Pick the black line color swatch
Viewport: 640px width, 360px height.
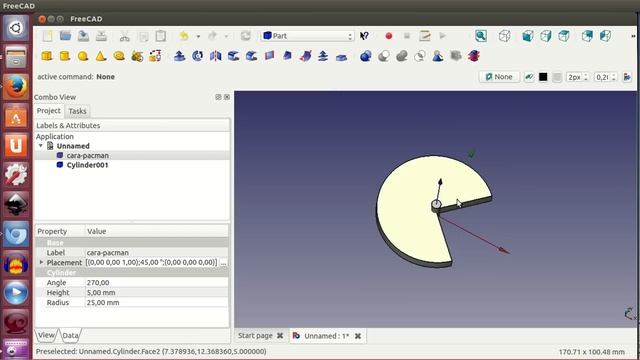click(543, 77)
